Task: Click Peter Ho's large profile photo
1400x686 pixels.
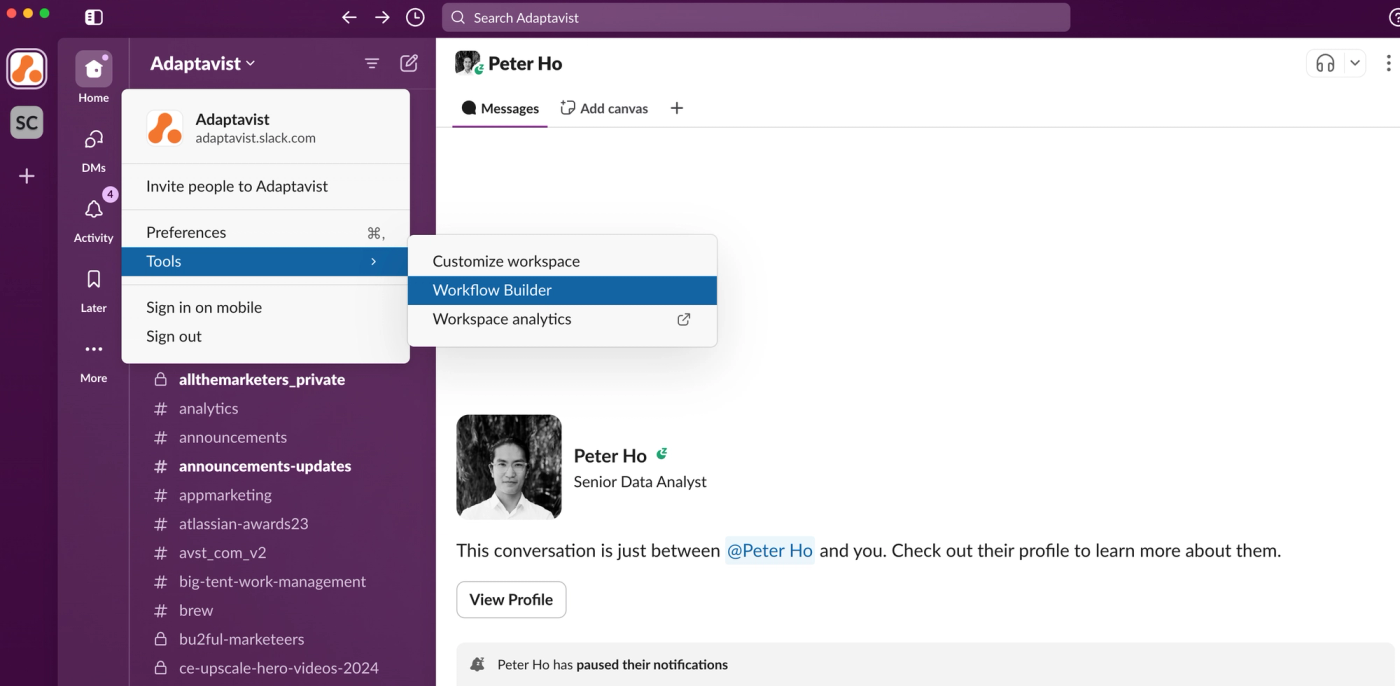Action: tap(509, 467)
